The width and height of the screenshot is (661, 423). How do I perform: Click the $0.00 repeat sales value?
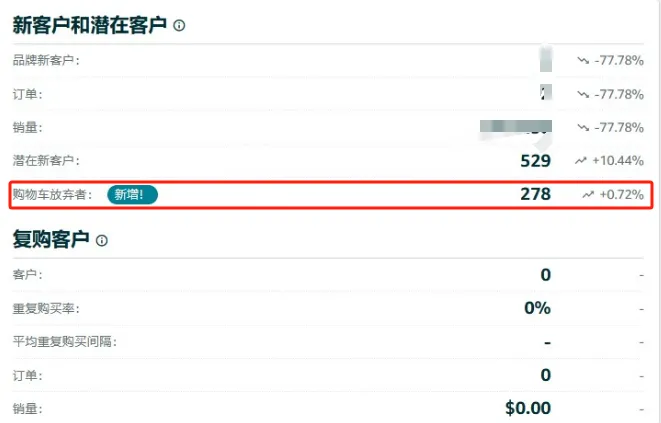528,408
